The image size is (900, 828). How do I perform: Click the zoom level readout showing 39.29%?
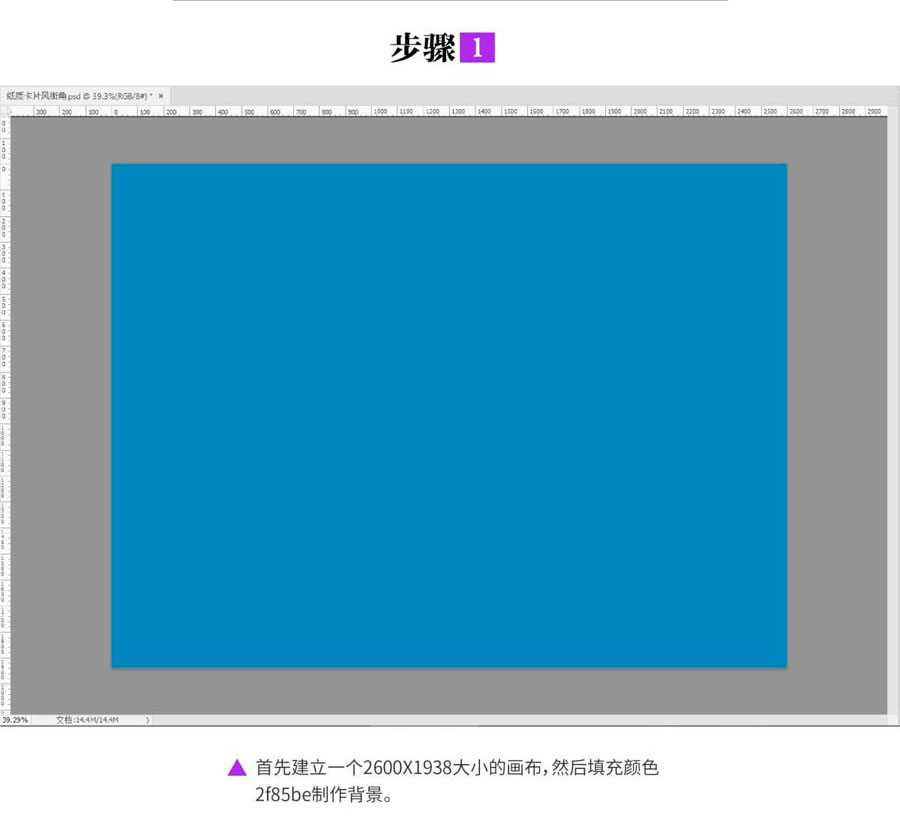coord(16,718)
